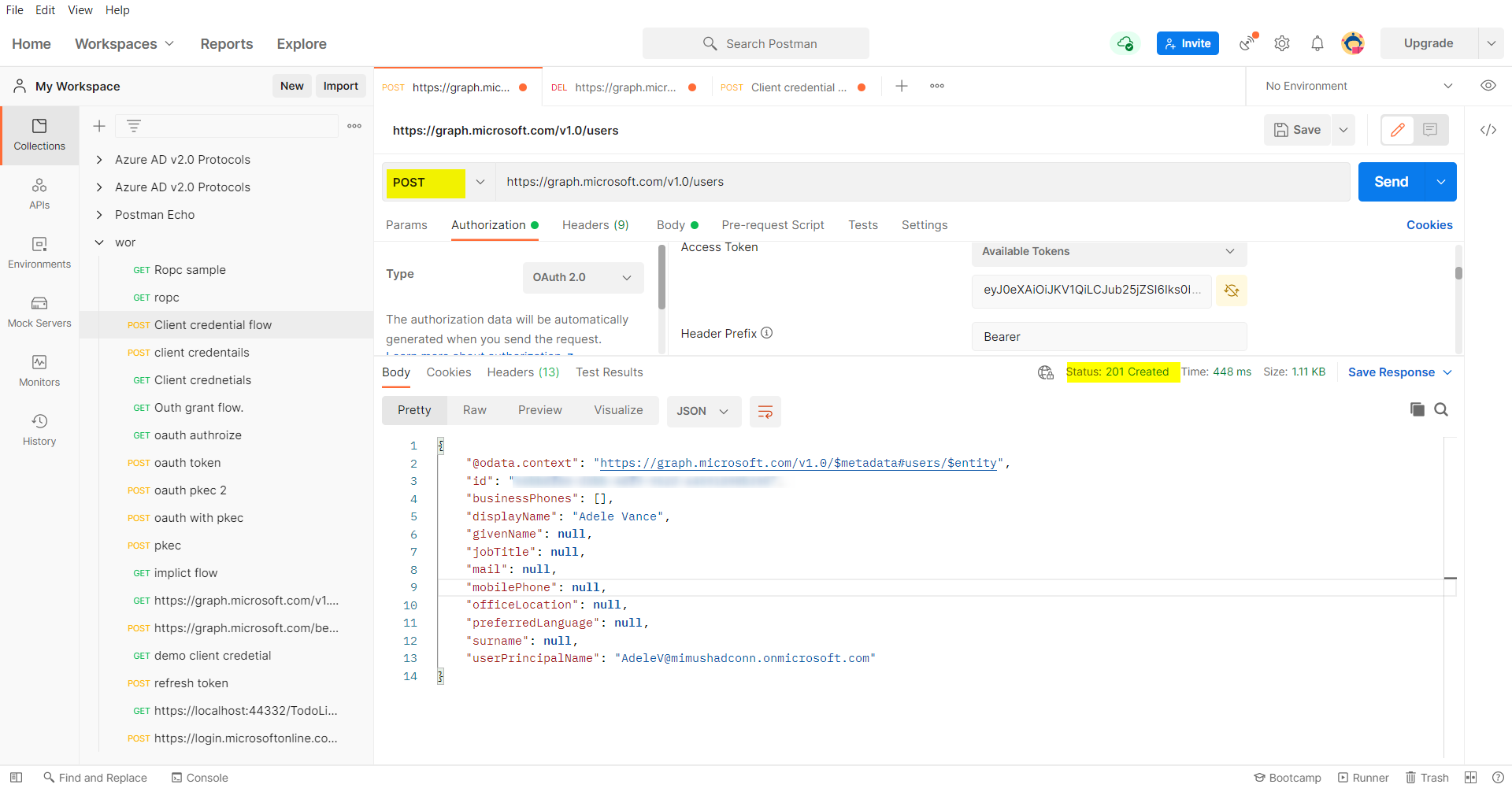The image size is (1512, 788).
Task: Copy the response body using copy icon
Action: pos(1417,409)
